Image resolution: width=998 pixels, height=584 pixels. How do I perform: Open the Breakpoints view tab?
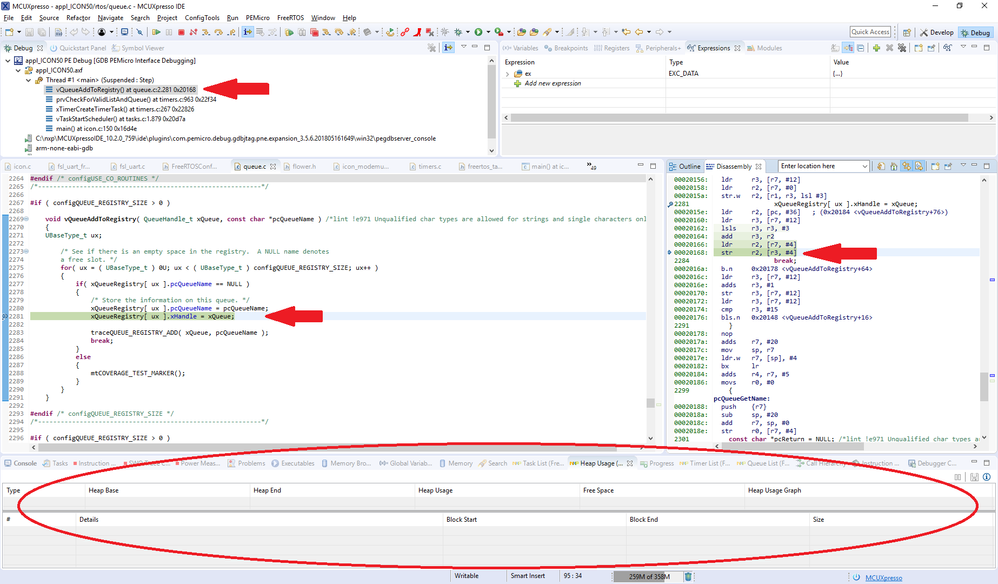tap(566, 48)
